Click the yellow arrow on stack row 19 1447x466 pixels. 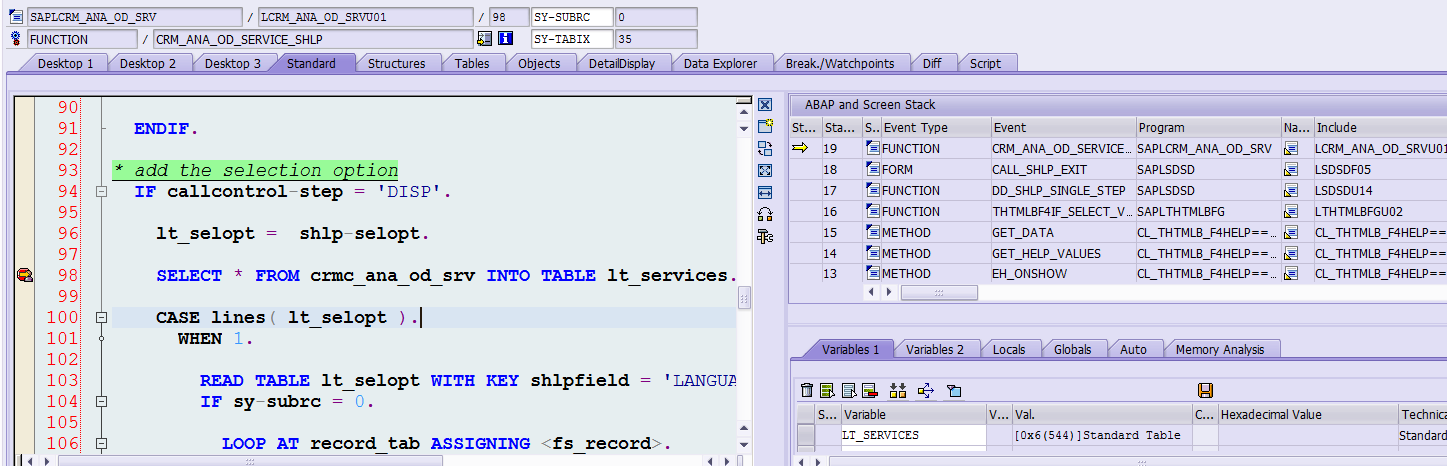tap(800, 148)
